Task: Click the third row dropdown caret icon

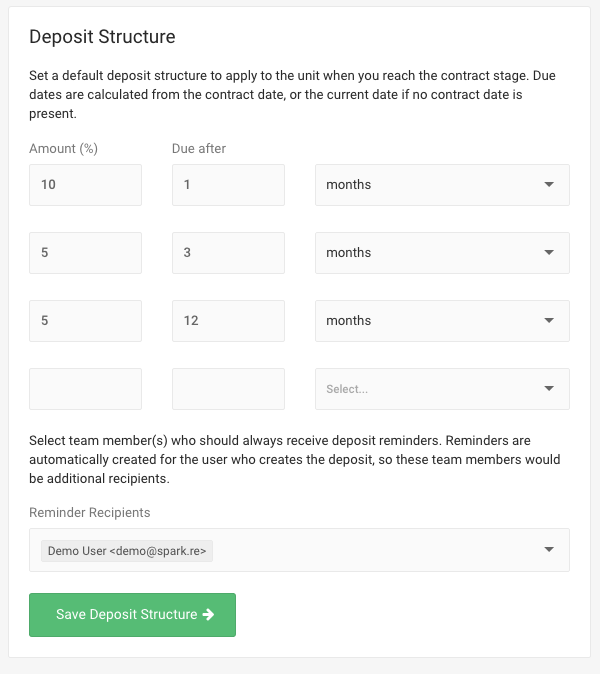Action: 549,321
